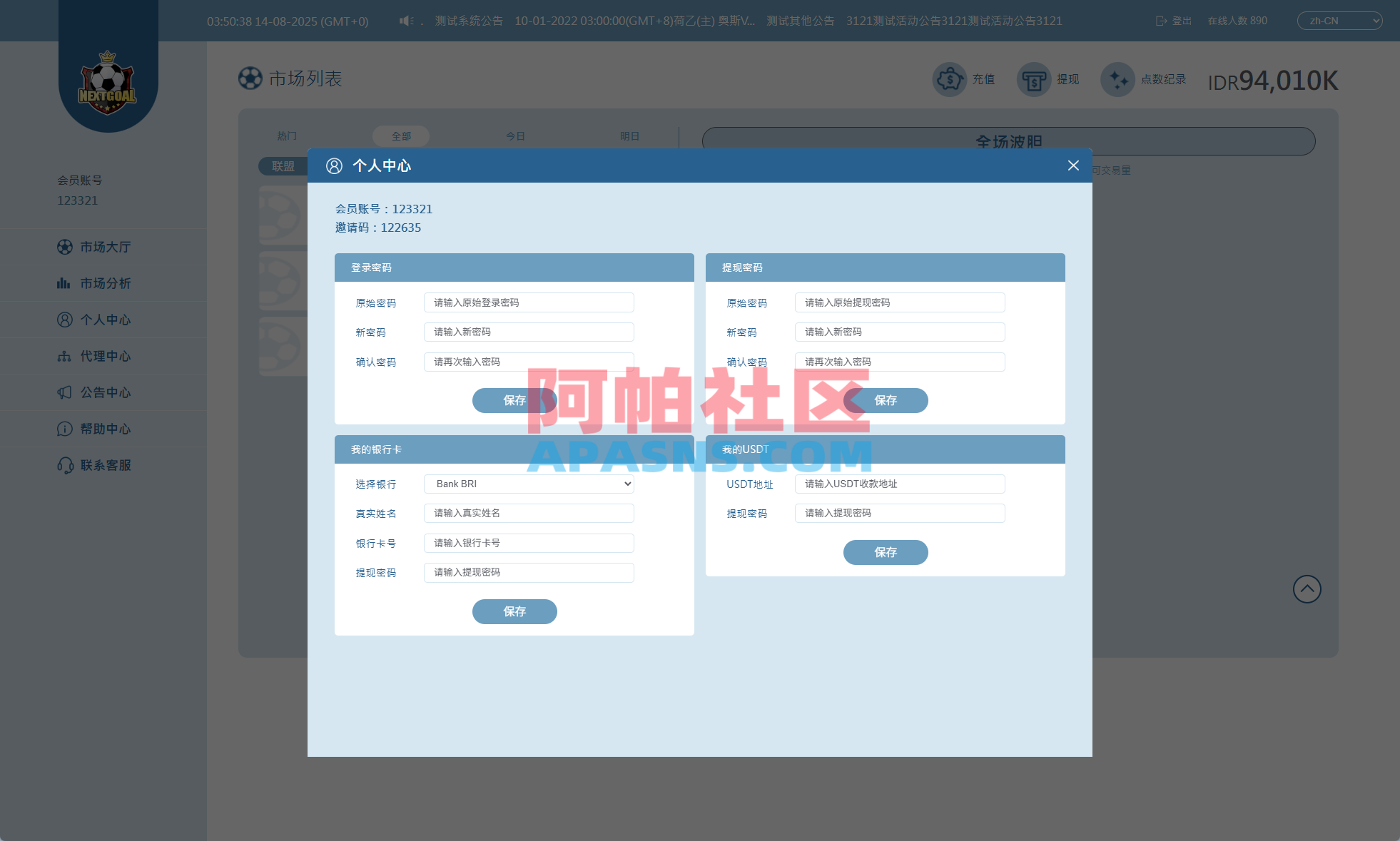Image resolution: width=1400 pixels, height=841 pixels.
Task: Click the 真实姓名 name input field
Action: (x=528, y=513)
